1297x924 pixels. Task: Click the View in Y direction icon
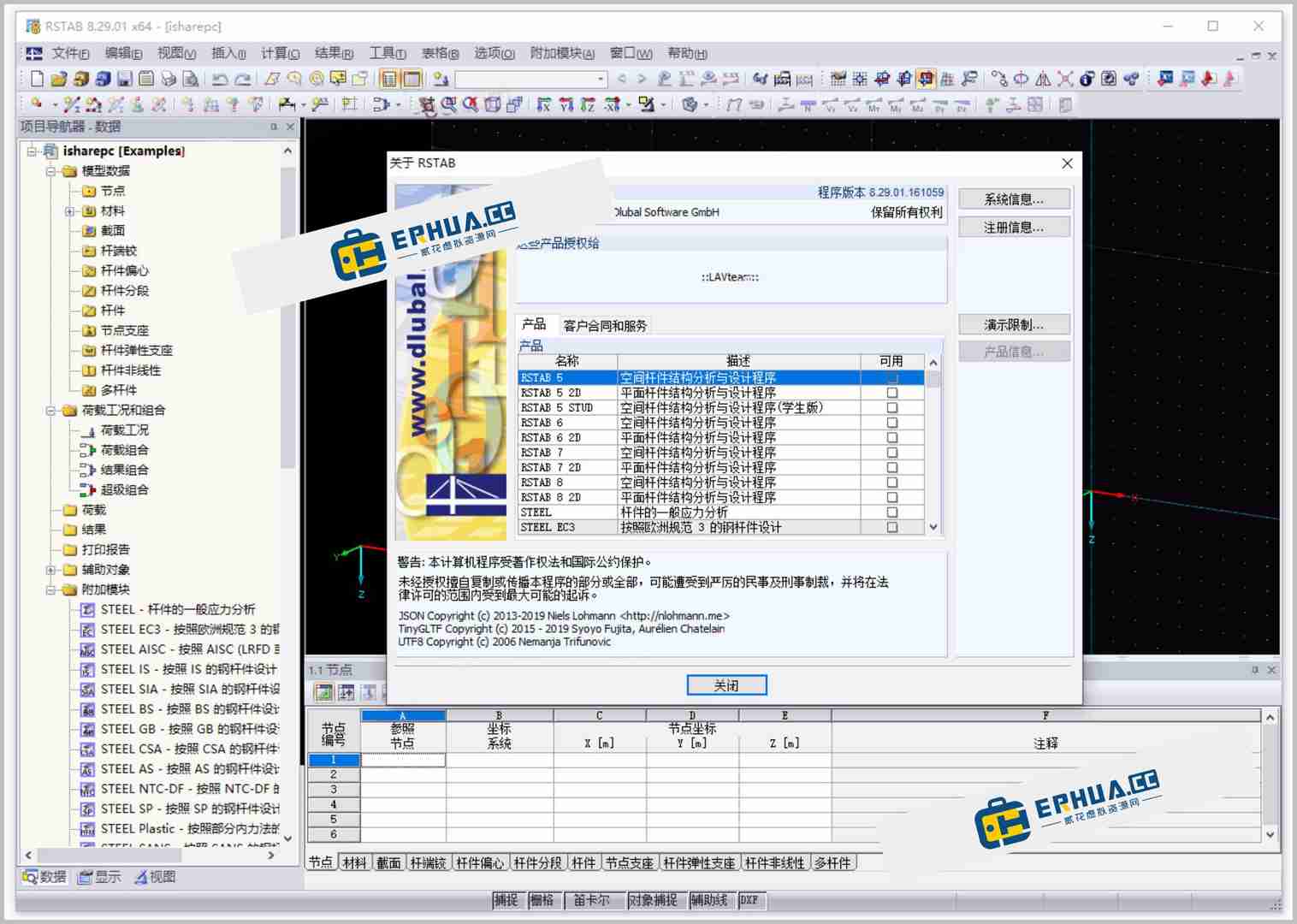point(566,104)
